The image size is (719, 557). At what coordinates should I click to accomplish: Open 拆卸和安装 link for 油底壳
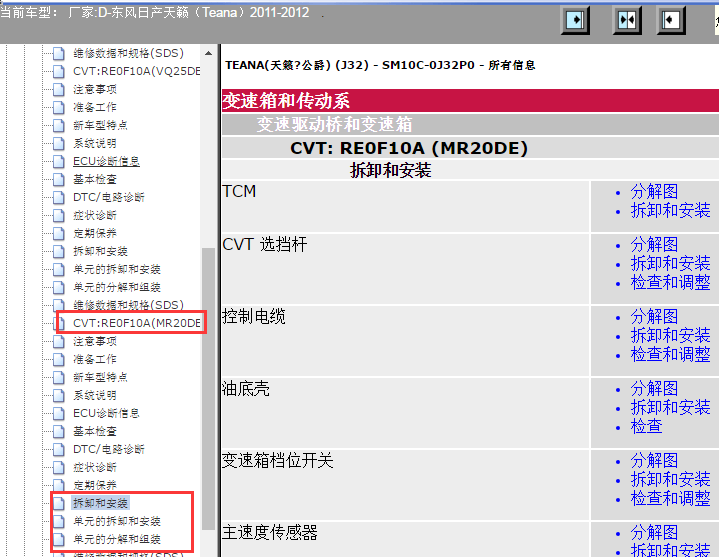670,408
